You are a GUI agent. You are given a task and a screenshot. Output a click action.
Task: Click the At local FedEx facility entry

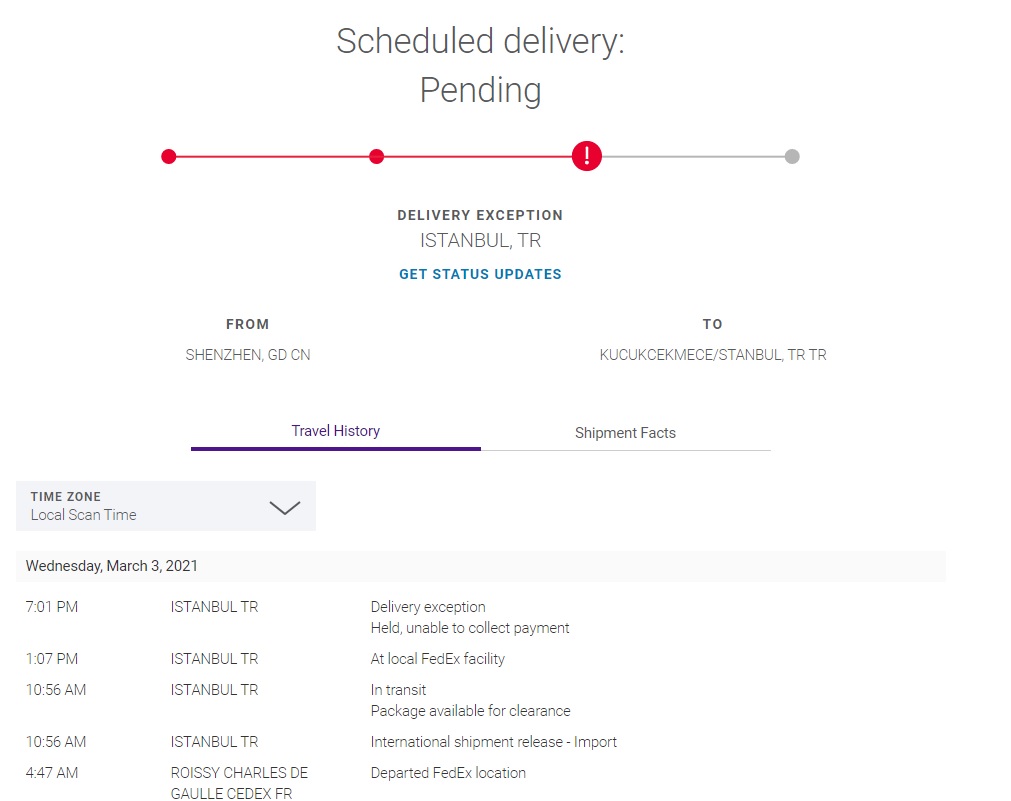pyautogui.click(x=438, y=658)
